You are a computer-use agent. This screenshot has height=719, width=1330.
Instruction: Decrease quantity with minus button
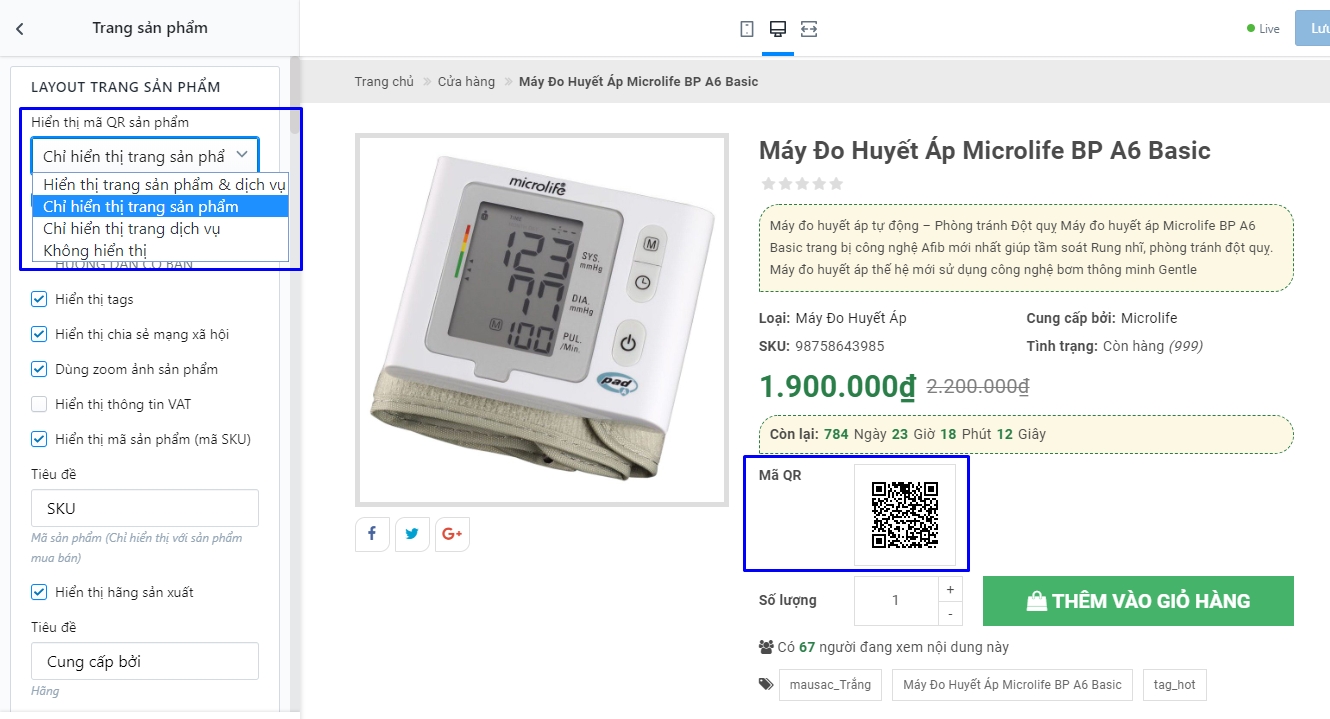(x=950, y=613)
